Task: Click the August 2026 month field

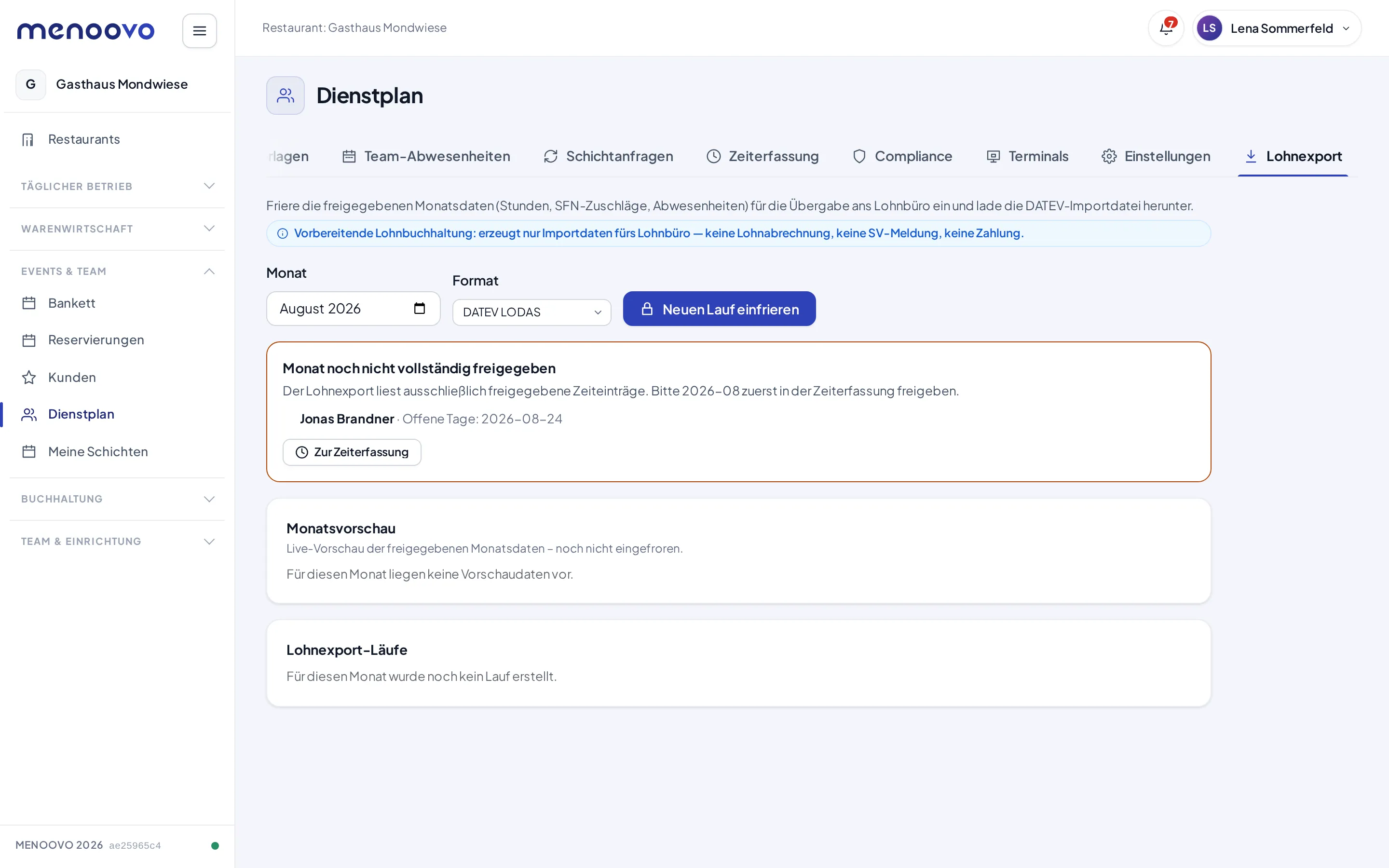Action: click(353, 308)
